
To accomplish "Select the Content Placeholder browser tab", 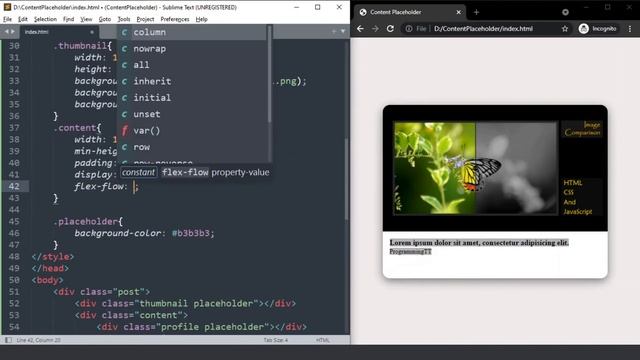I will [x=409, y=12].
